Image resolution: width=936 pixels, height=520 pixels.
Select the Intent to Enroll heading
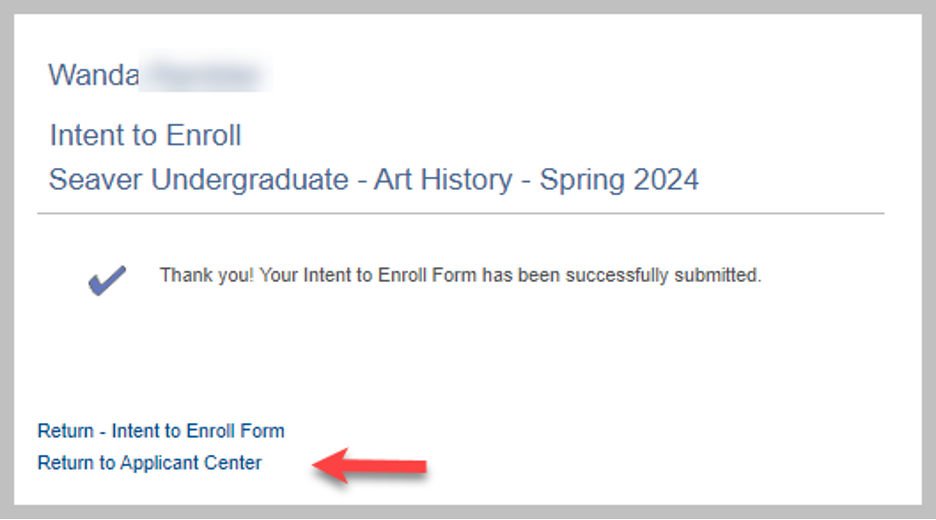[x=145, y=135]
